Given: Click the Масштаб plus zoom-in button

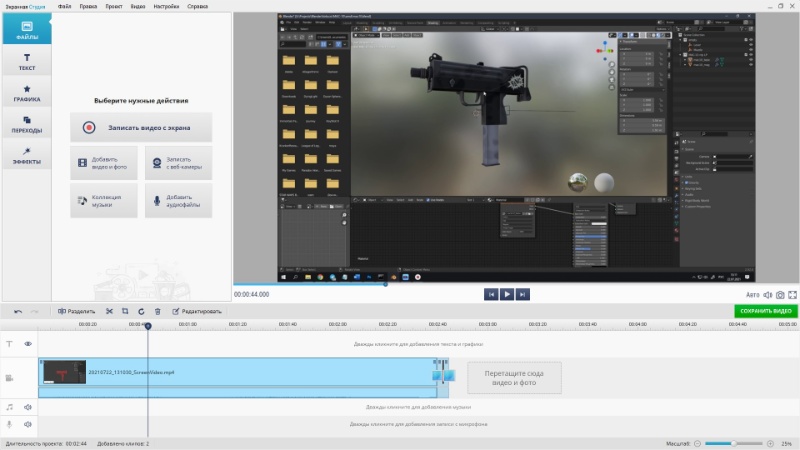Looking at the screenshot, I should pos(770,444).
